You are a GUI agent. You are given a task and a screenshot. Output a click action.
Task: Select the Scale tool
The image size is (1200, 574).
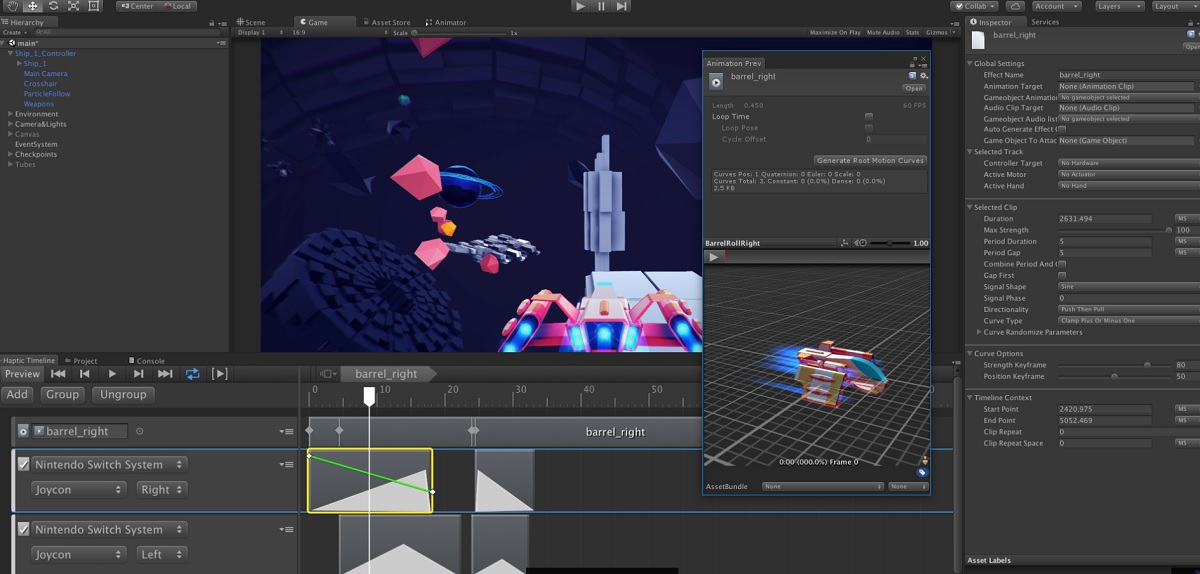(73, 6)
